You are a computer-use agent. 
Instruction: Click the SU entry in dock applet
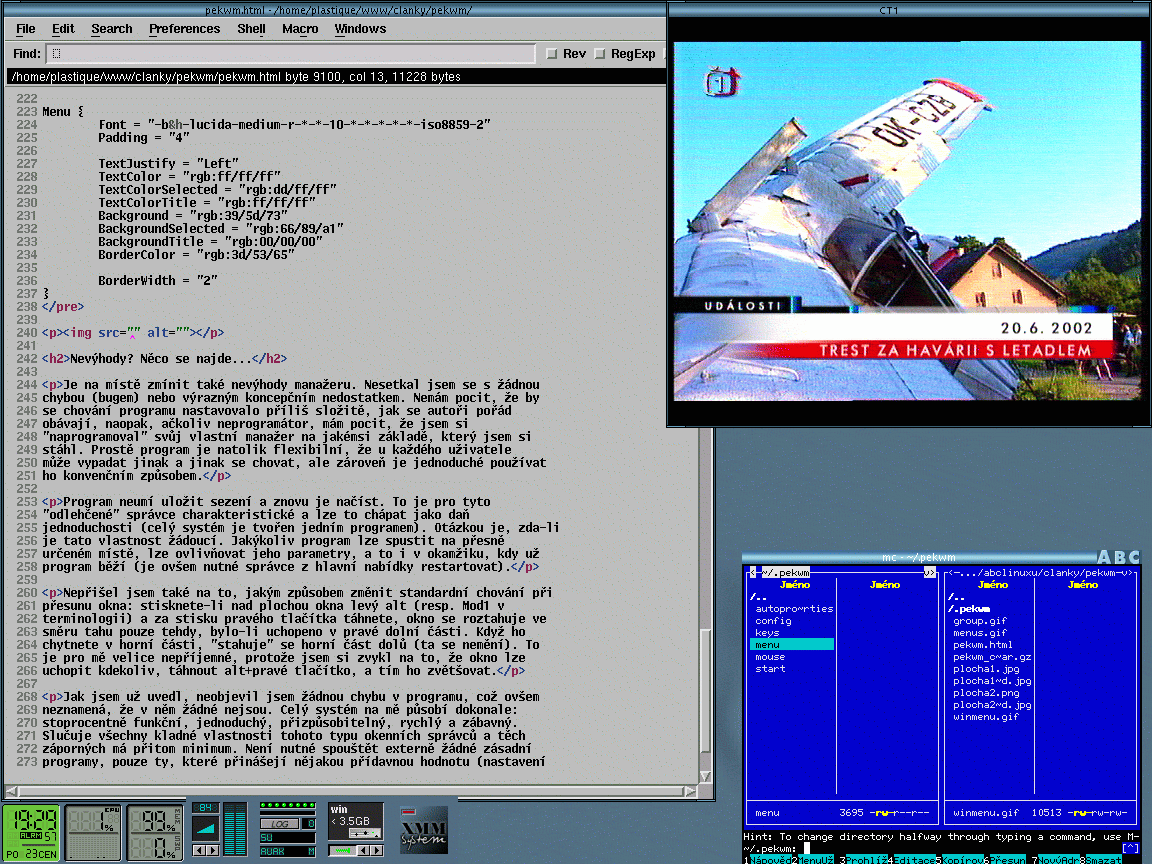pyautogui.click(x=287, y=838)
